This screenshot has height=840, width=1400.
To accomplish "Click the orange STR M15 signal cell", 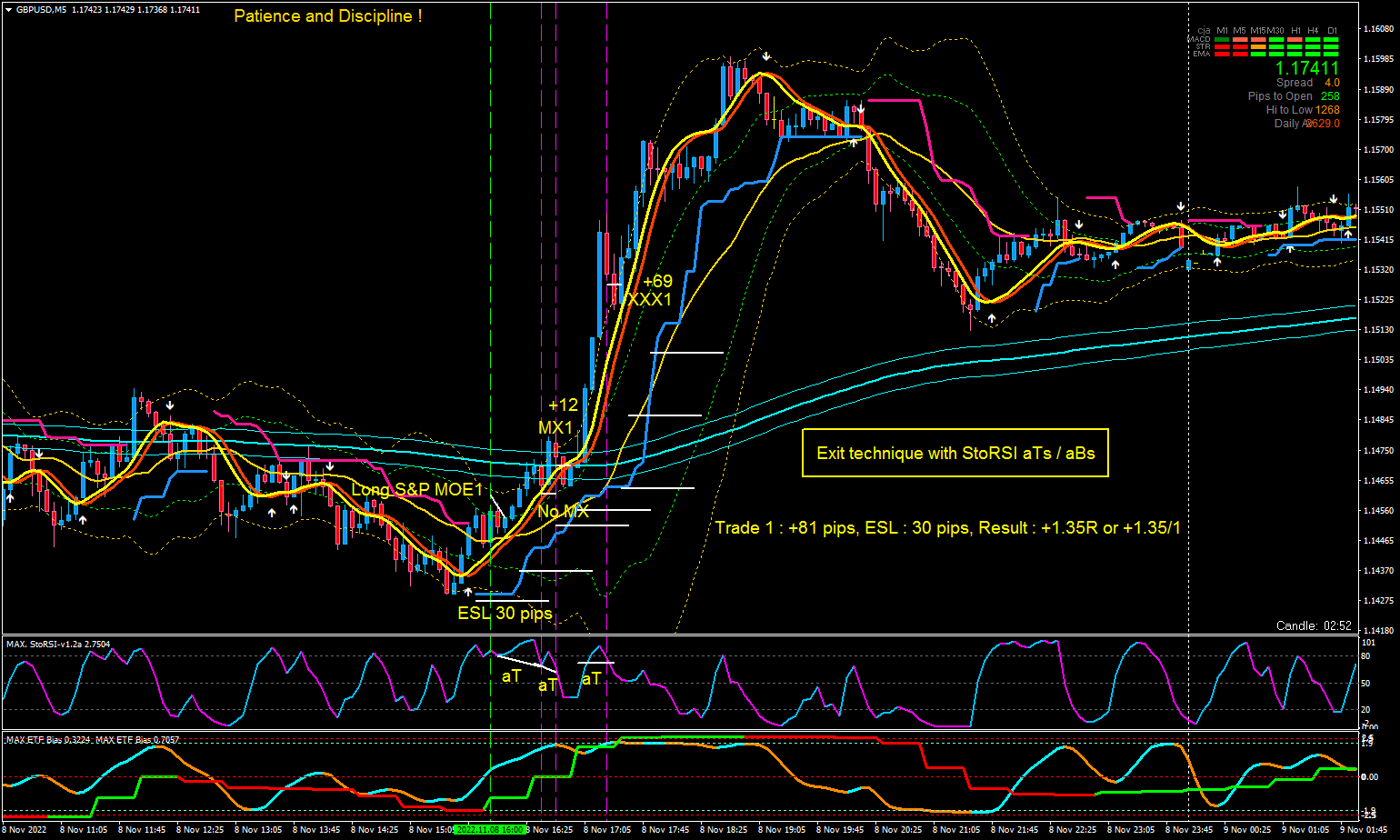I will 1258,47.
